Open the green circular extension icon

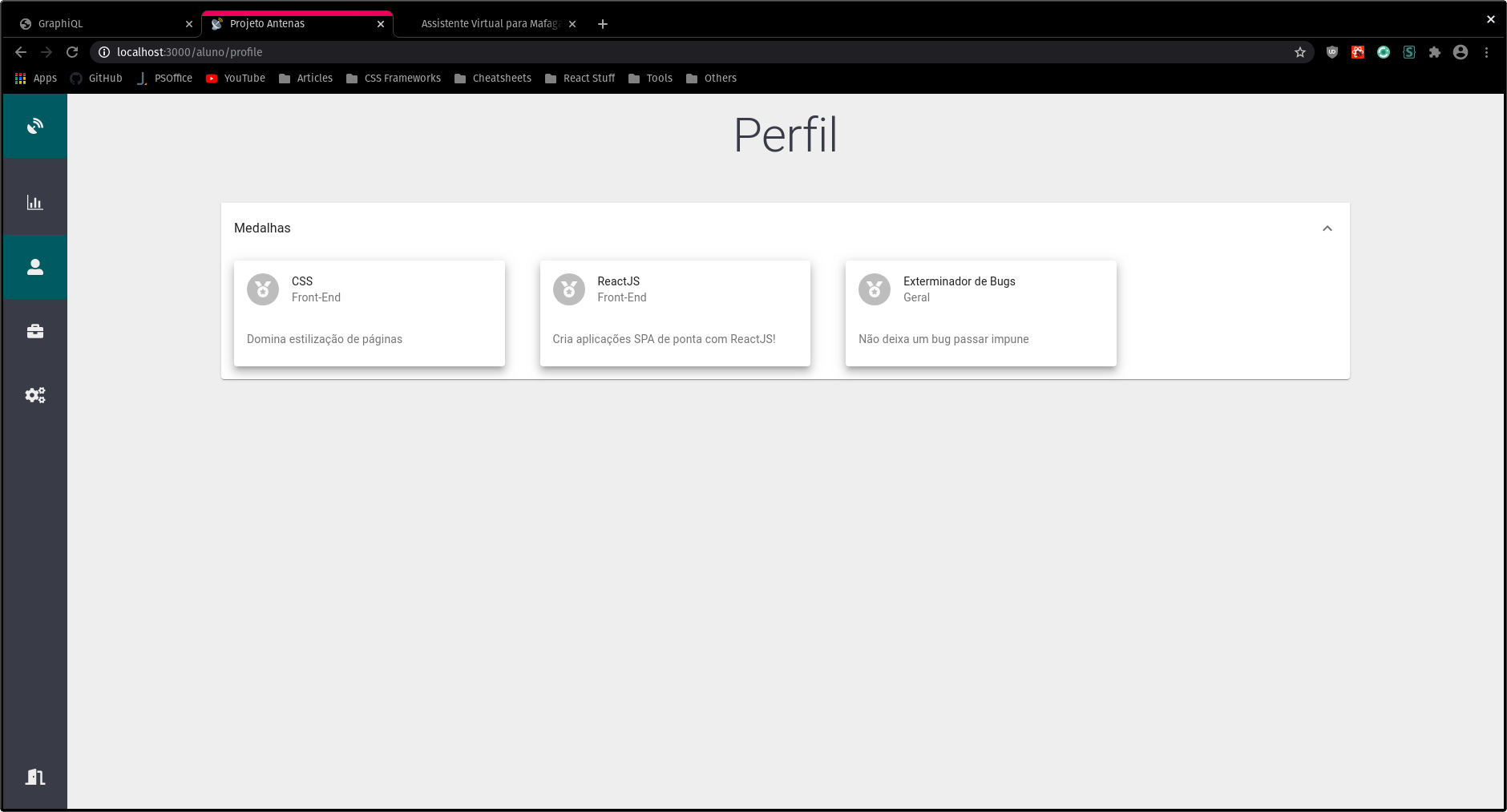[1384, 52]
